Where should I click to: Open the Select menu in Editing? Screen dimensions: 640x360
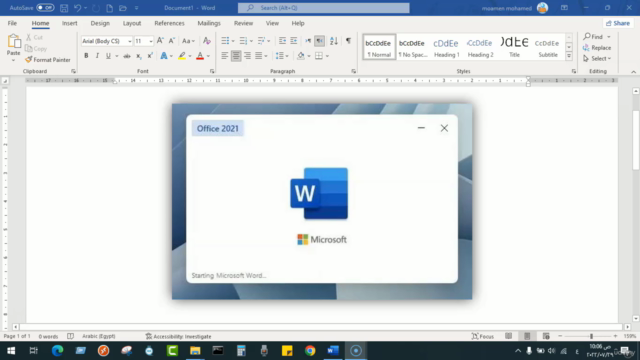point(597,59)
